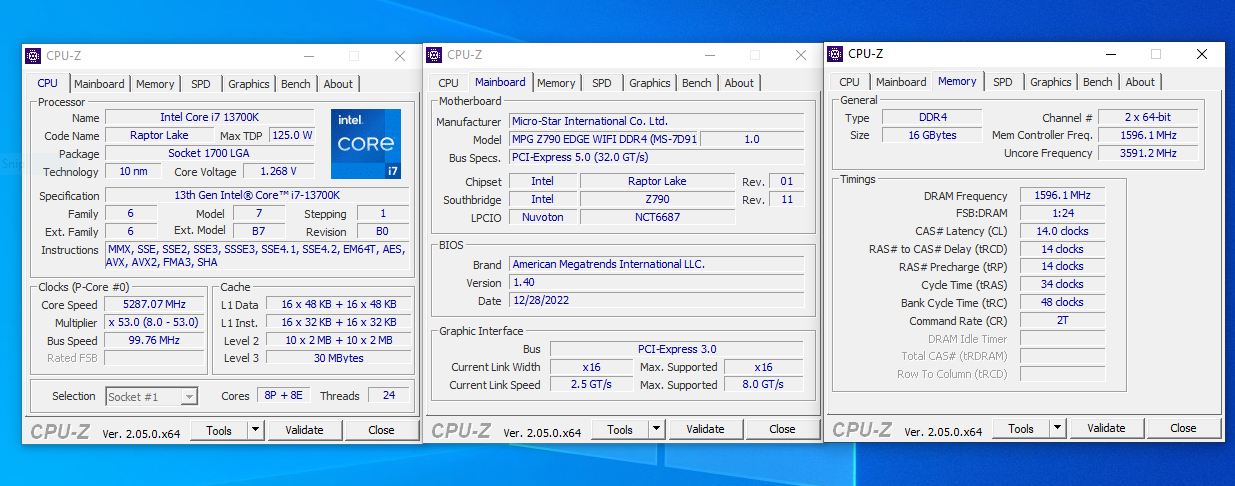Select CPU tab in Mainboard window
The height and width of the screenshot is (486, 1235).
(x=449, y=83)
